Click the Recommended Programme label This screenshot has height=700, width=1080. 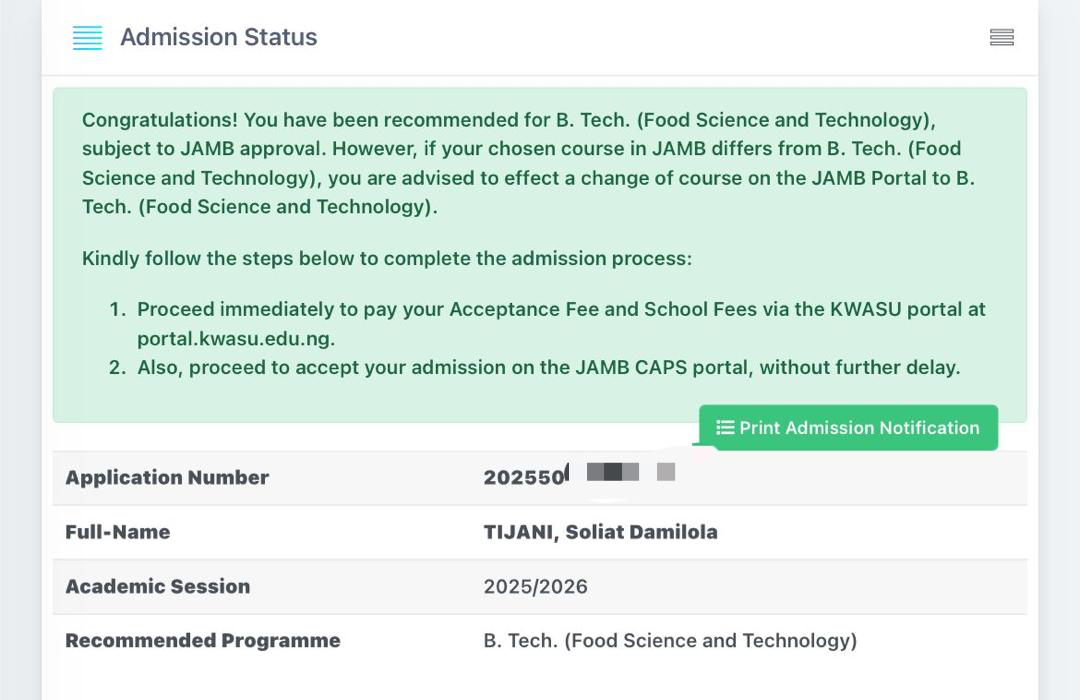click(x=202, y=640)
